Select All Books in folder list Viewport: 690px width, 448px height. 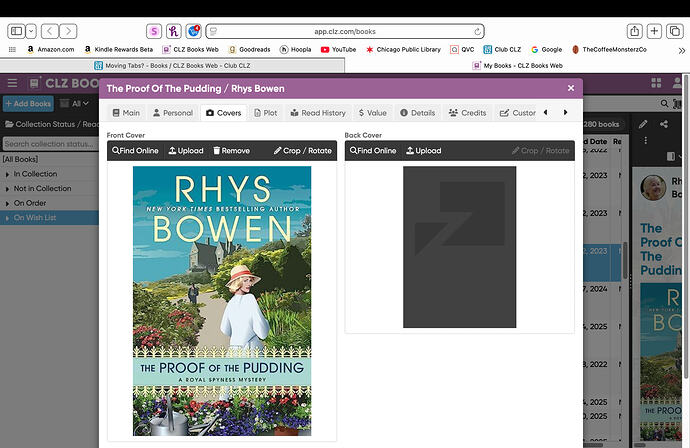20,159
